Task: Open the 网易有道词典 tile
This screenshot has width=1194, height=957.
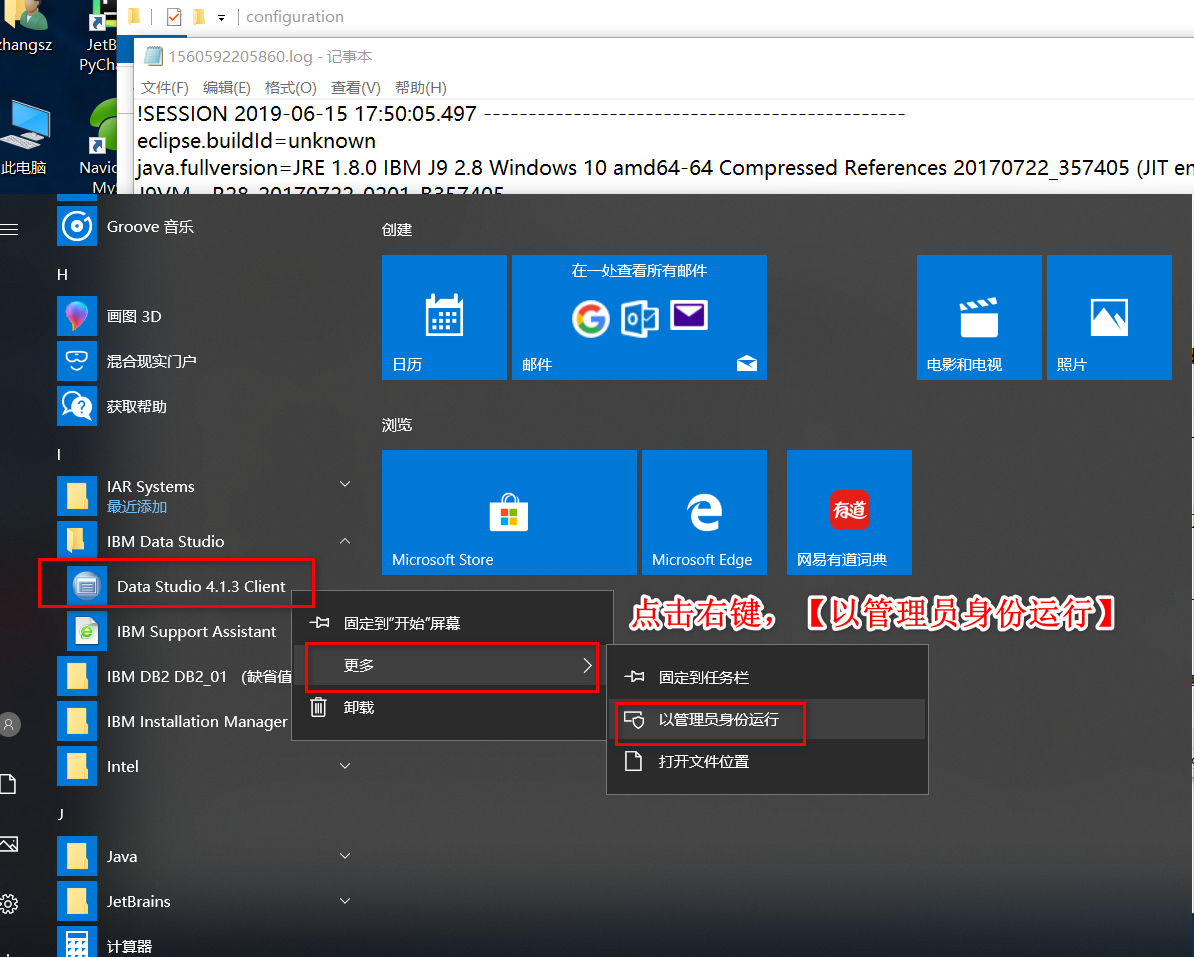Action: [848, 512]
